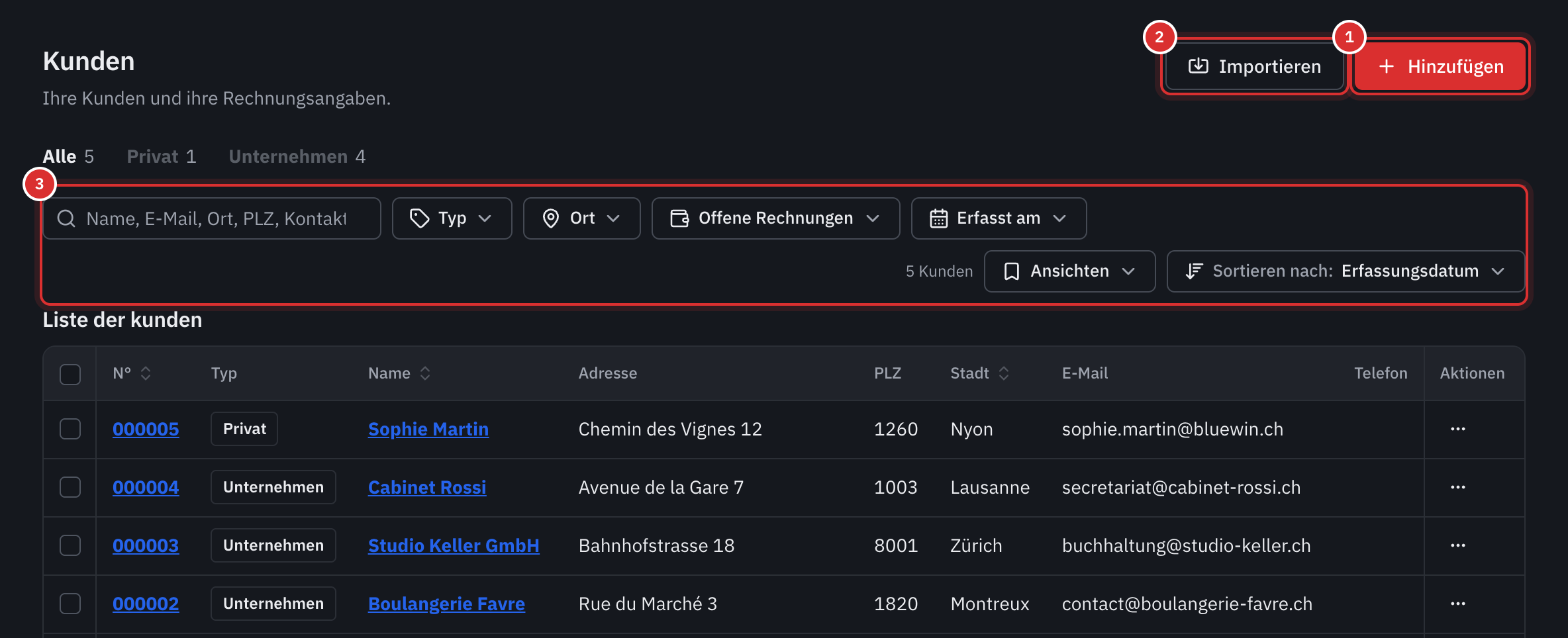The width and height of the screenshot is (1568, 638).
Task: Select checkbox for Studio Keller GmbH row
Action: 70,545
